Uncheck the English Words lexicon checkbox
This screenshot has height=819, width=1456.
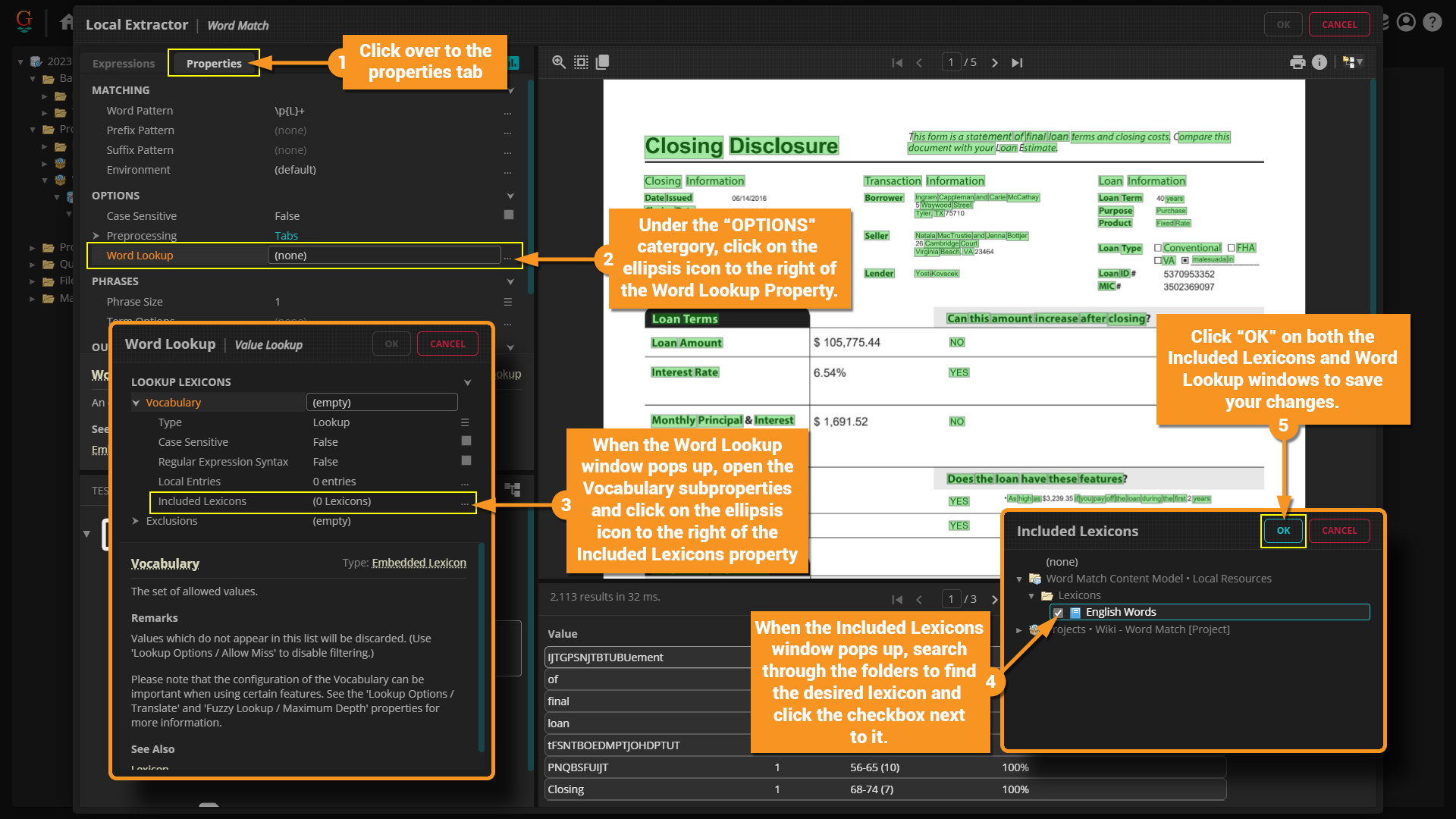click(x=1058, y=613)
